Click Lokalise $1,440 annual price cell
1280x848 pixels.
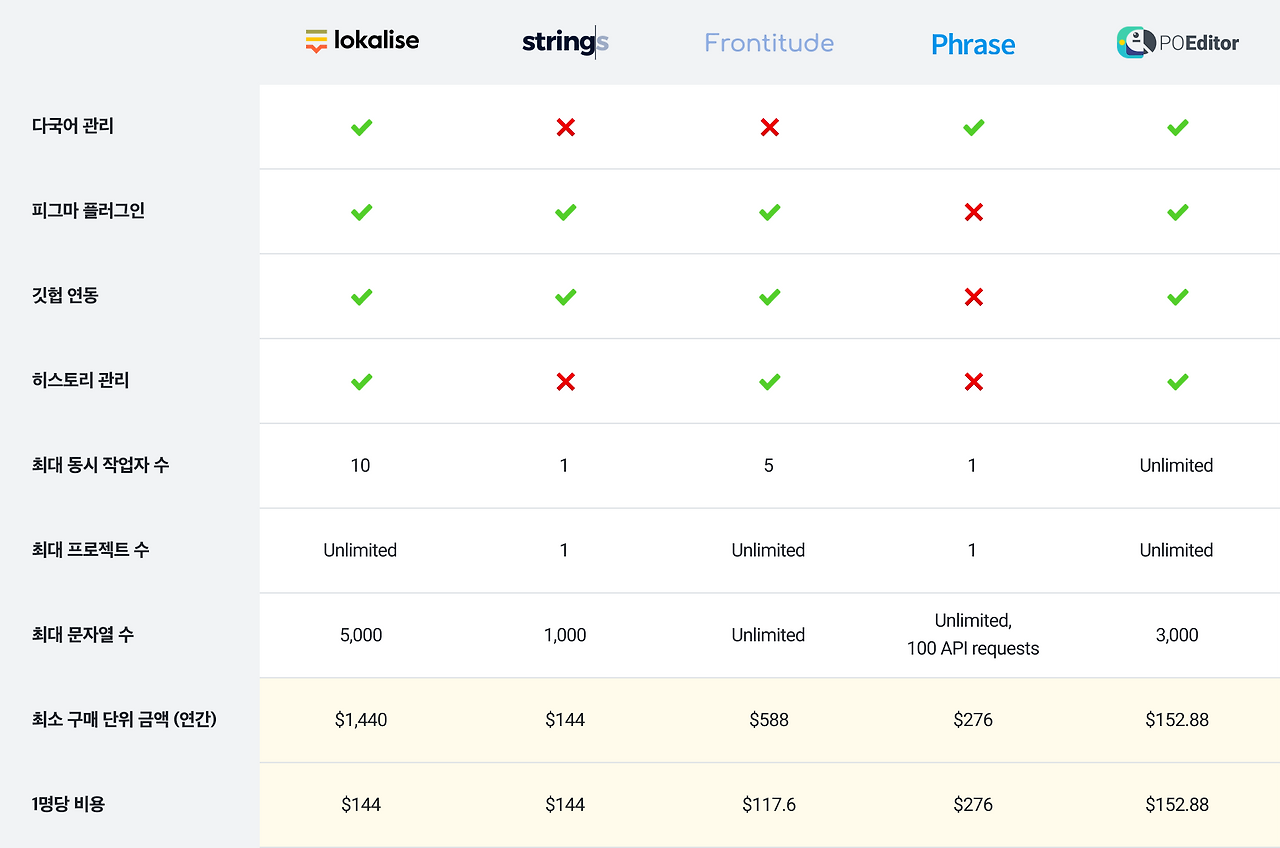(361, 720)
